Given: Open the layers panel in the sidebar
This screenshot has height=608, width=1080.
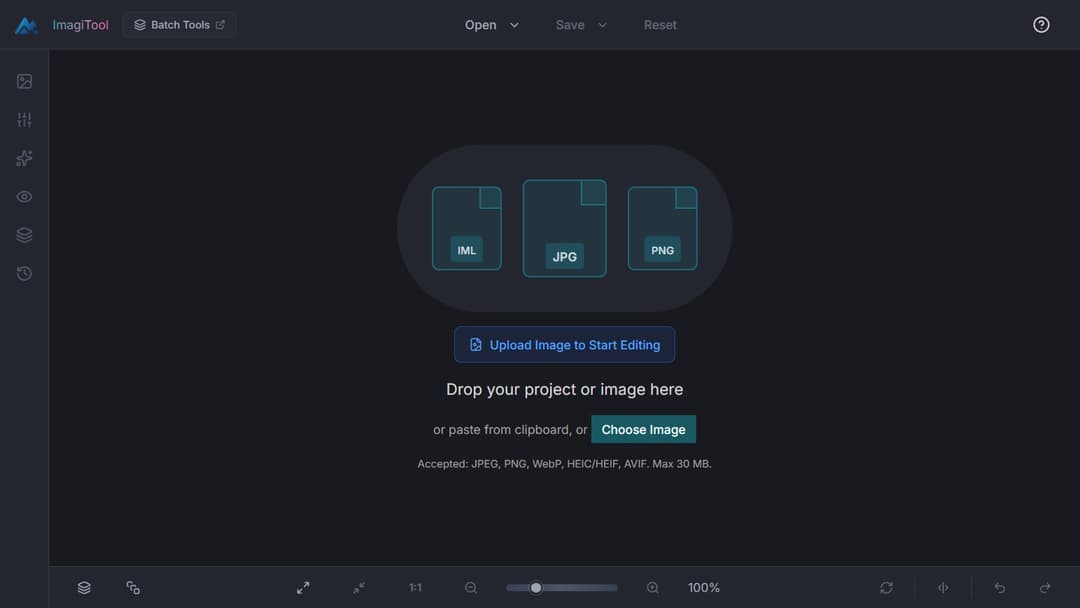Looking at the screenshot, I should [x=24, y=235].
